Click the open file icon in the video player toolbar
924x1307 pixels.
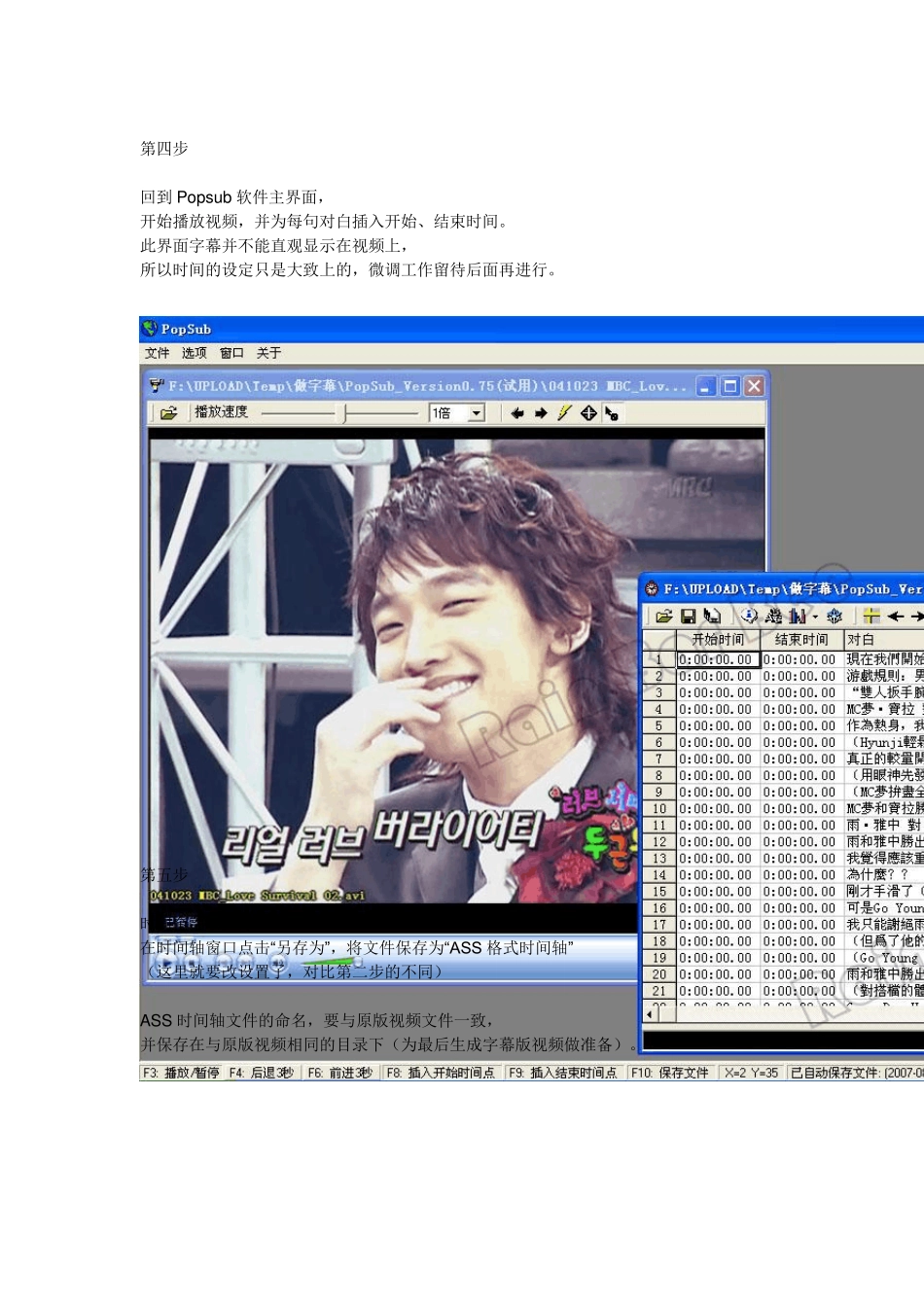coord(168,413)
